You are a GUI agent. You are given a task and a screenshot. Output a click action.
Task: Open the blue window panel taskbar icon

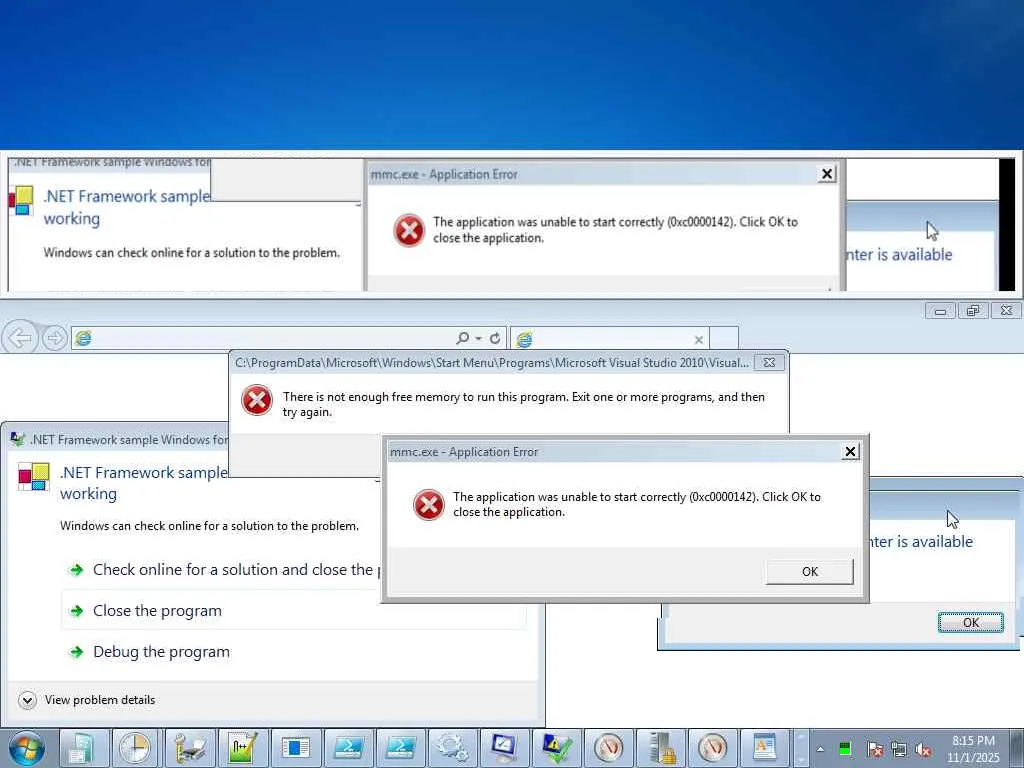(x=296, y=748)
